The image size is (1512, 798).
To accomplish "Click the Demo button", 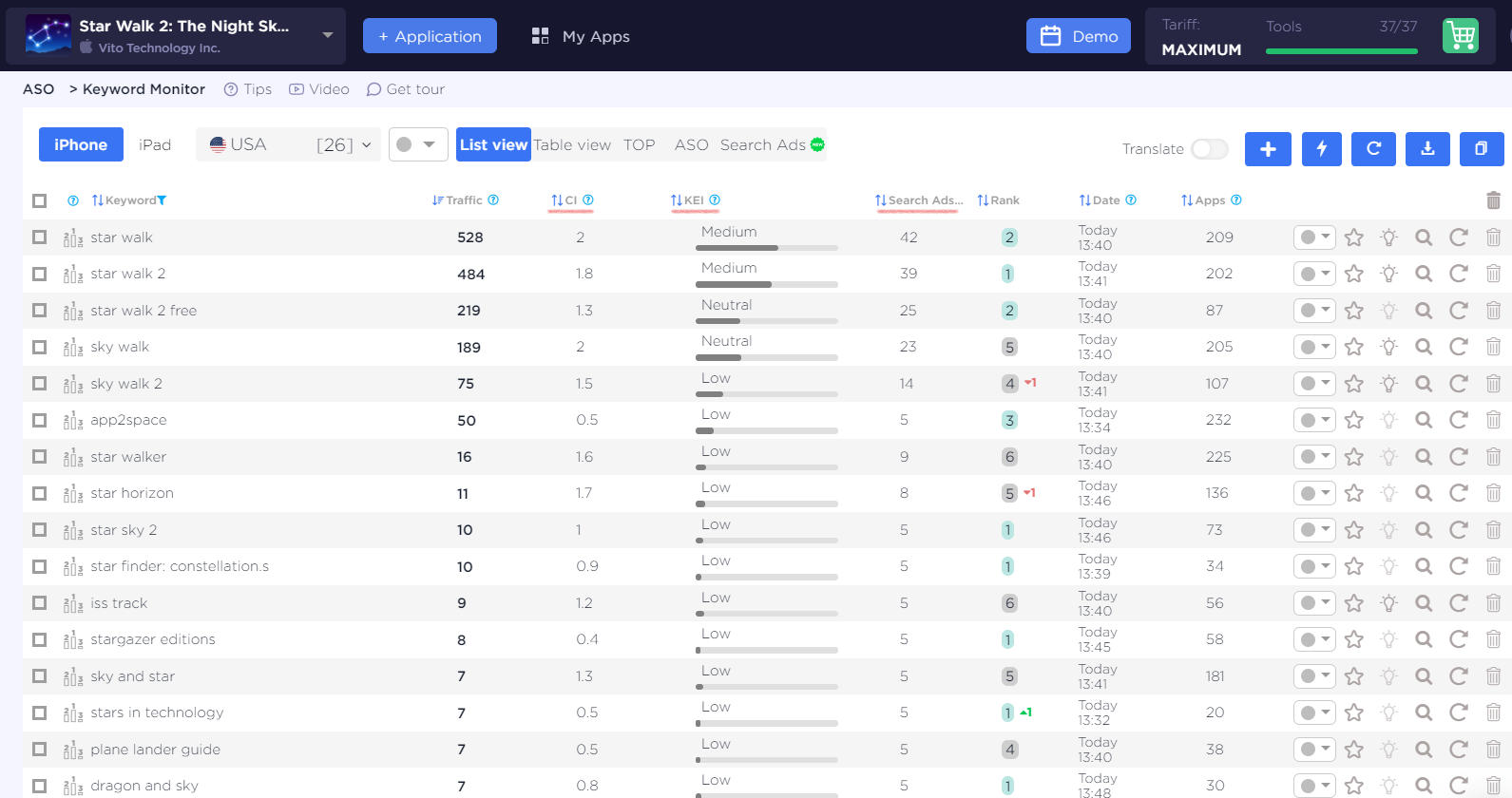I will 1079,36.
